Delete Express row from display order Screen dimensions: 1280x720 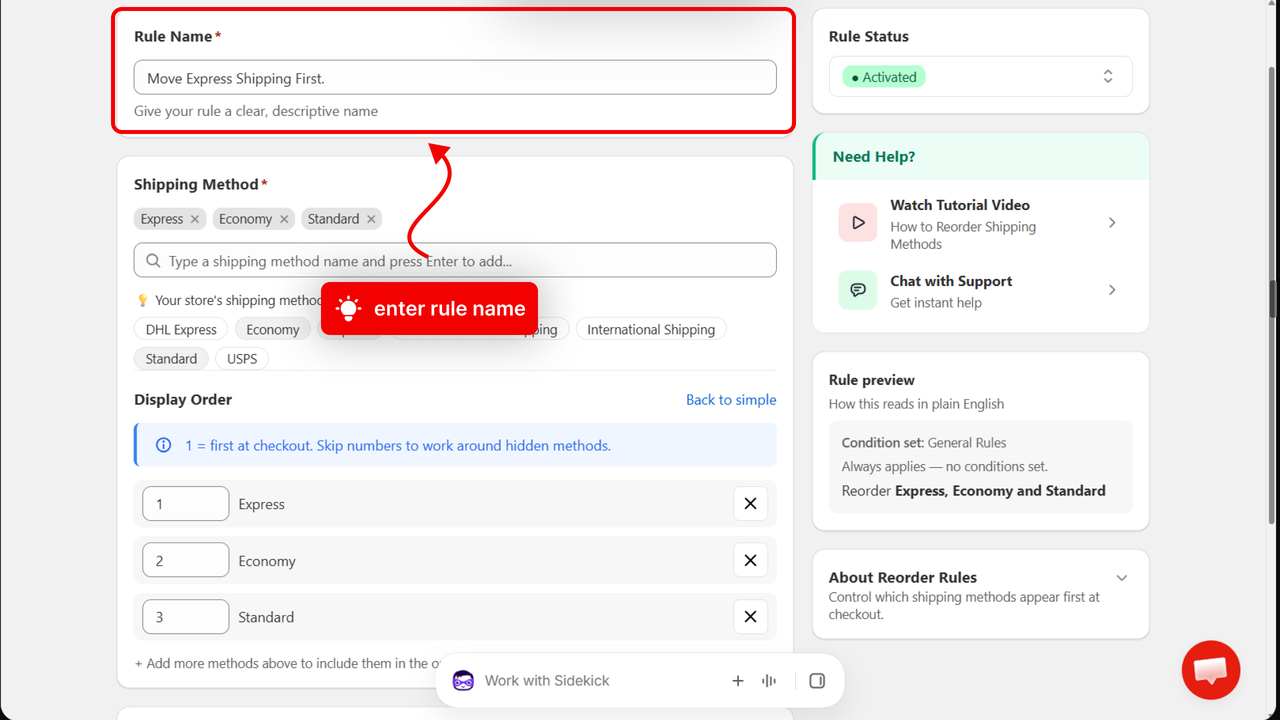coord(750,504)
